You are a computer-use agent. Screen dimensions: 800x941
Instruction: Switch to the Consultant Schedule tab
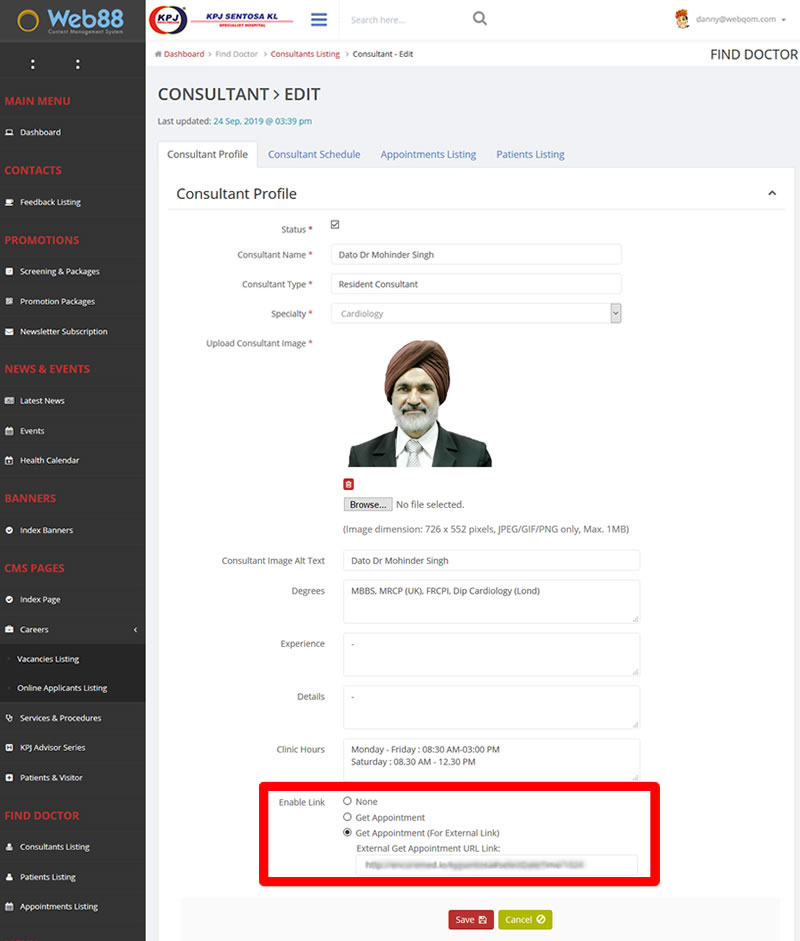(314, 155)
